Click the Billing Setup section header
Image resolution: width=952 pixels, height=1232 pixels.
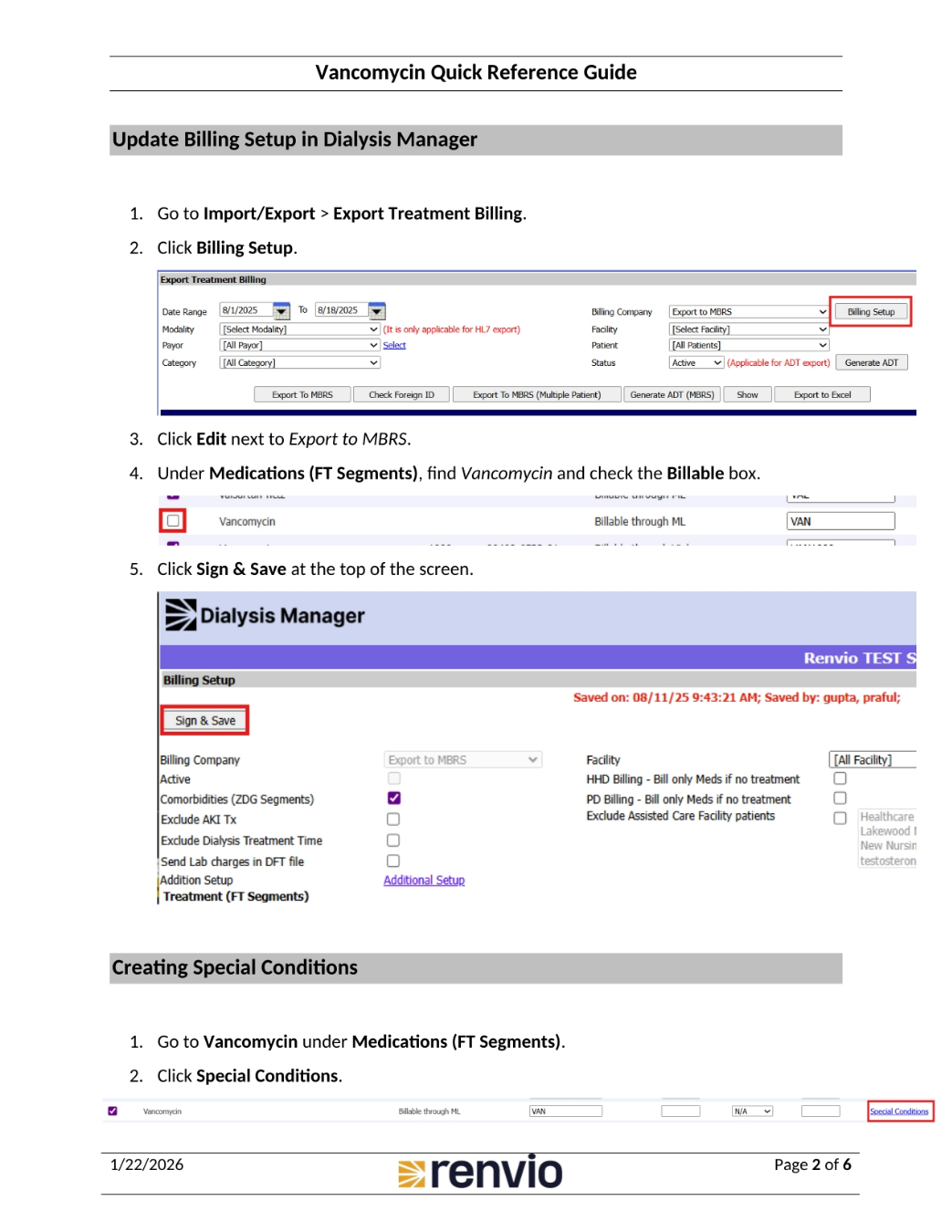199,680
